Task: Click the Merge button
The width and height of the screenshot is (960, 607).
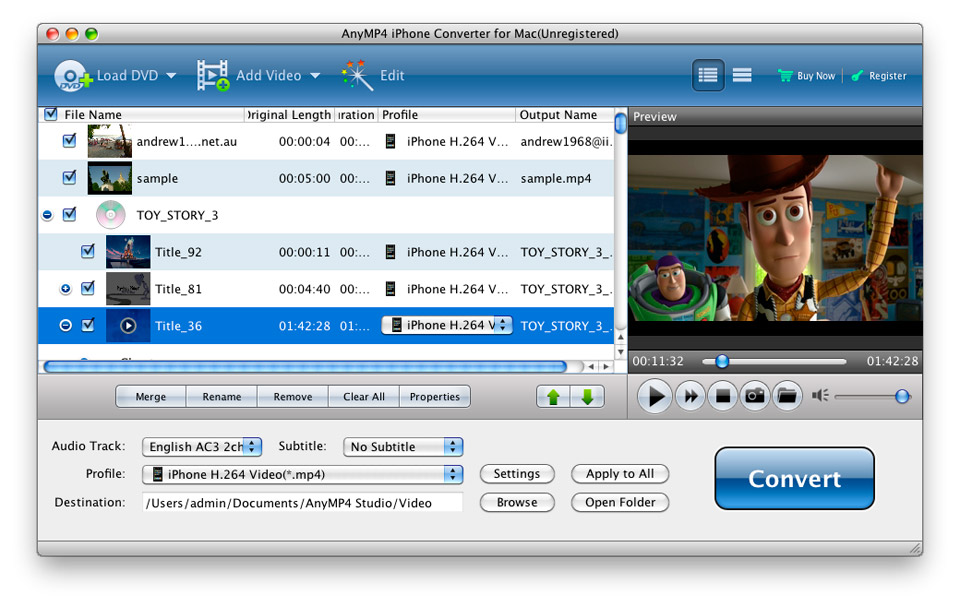Action: pyautogui.click(x=151, y=397)
